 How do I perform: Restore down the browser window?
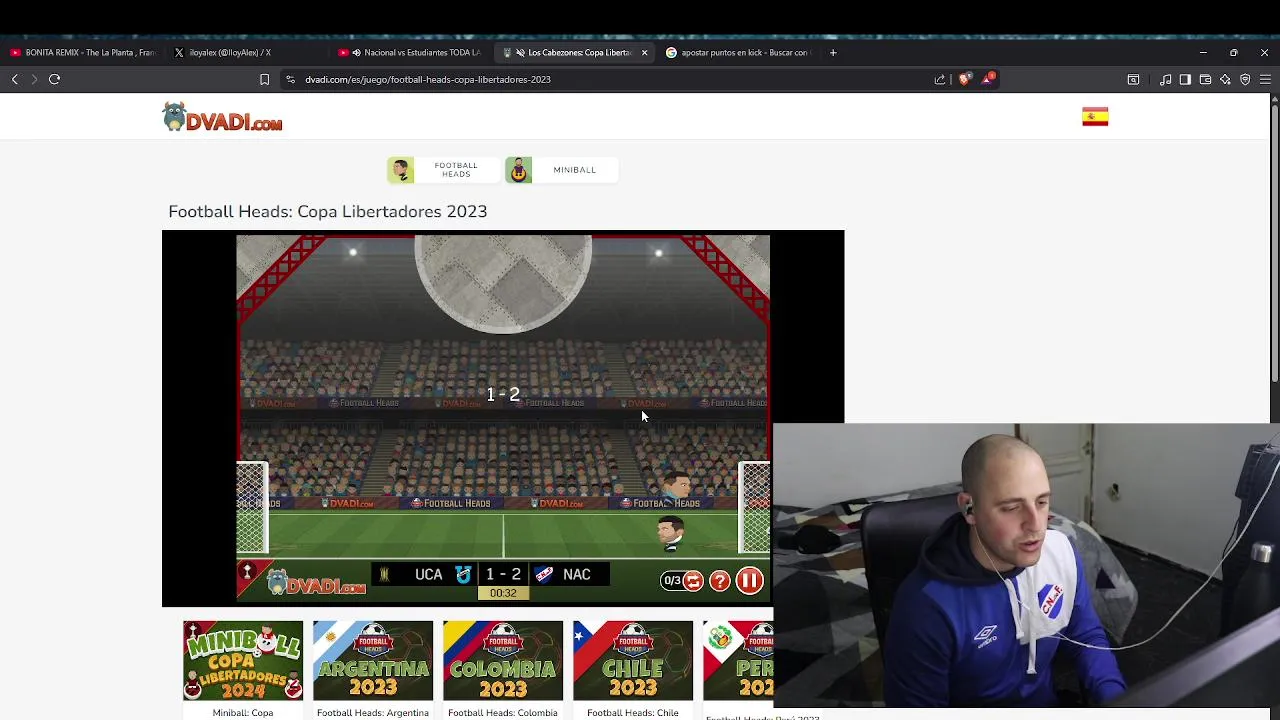pos(1234,52)
